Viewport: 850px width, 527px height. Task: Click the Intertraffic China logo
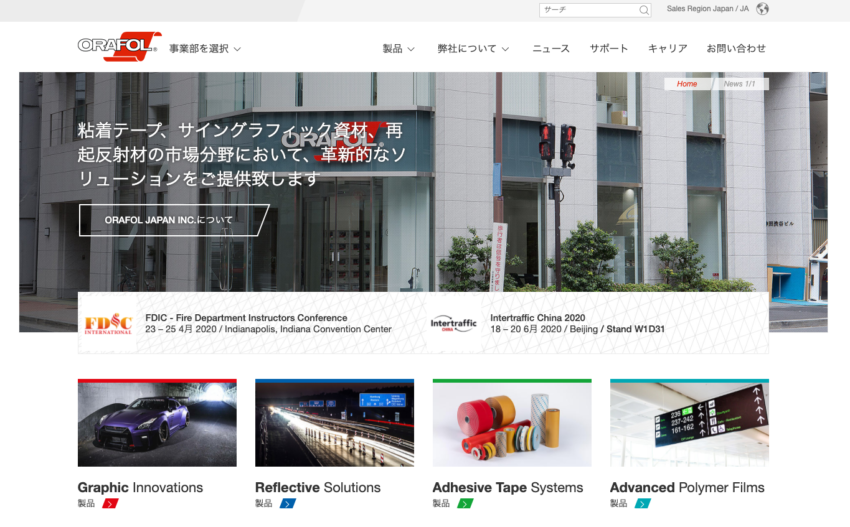(x=453, y=324)
